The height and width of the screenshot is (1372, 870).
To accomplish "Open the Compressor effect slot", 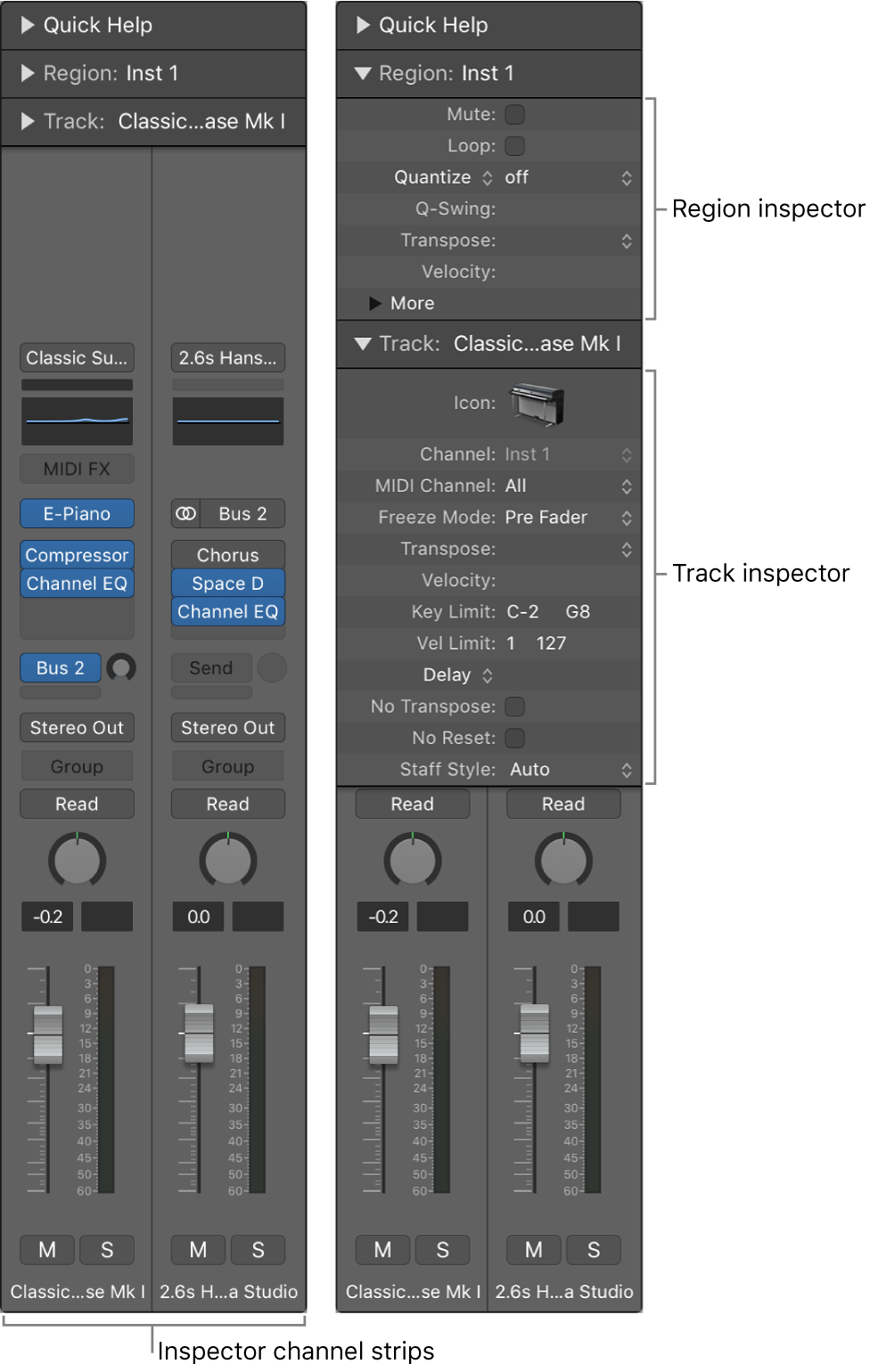I will [x=77, y=555].
